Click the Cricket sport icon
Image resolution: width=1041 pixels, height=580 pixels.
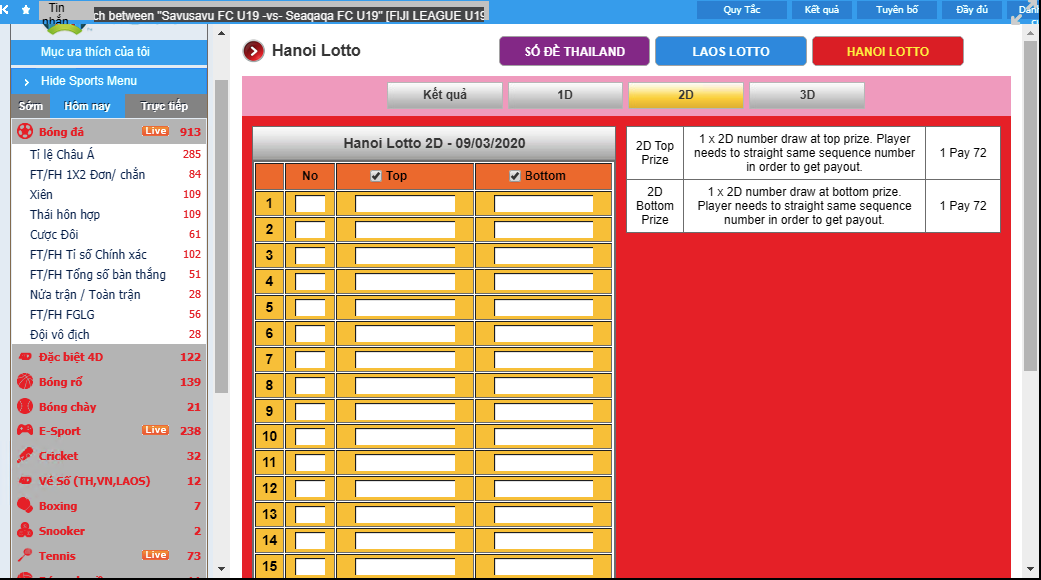click(x=25, y=456)
